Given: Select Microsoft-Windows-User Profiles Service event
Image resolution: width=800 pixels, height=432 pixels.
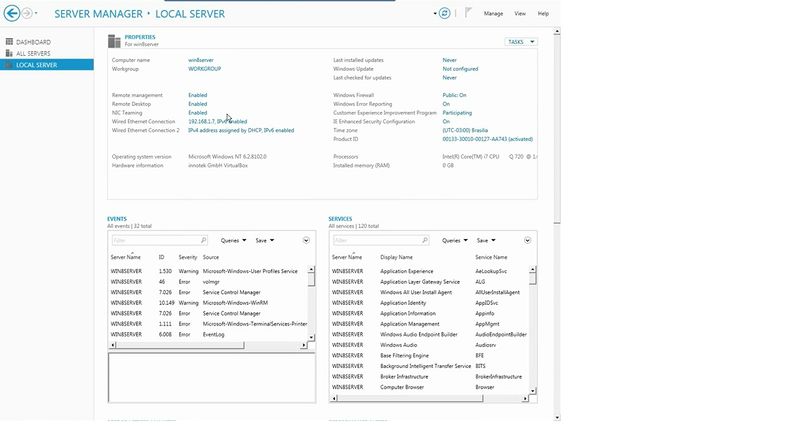Looking at the screenshot, I should click(x=209, y=271).
